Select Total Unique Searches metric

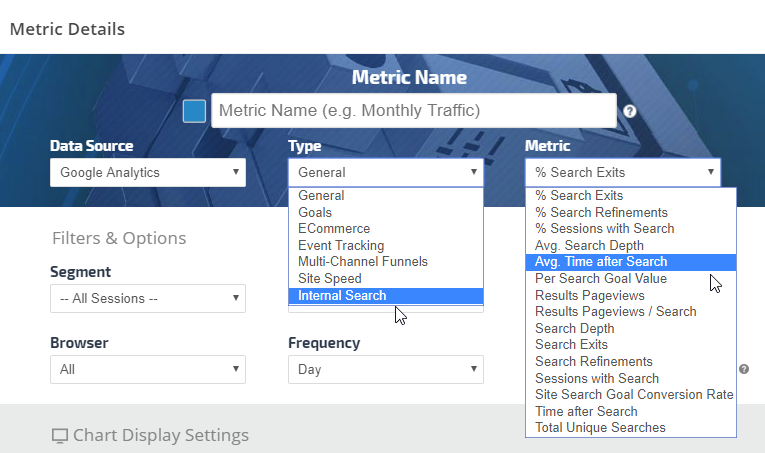coord(630,428)
